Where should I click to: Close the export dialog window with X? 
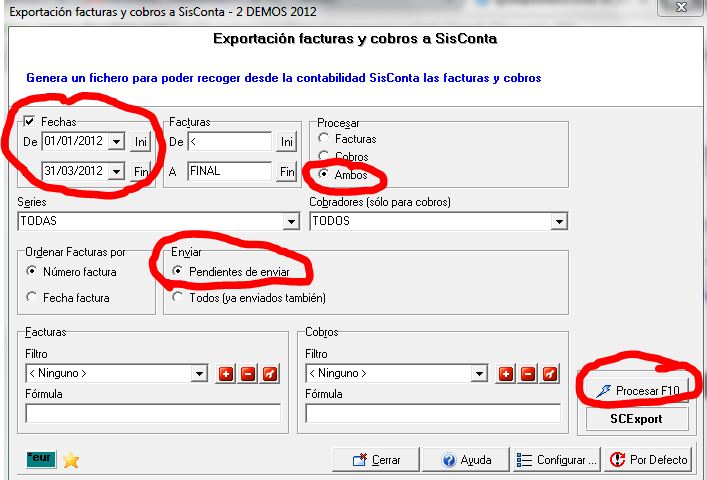click(681, 7)
